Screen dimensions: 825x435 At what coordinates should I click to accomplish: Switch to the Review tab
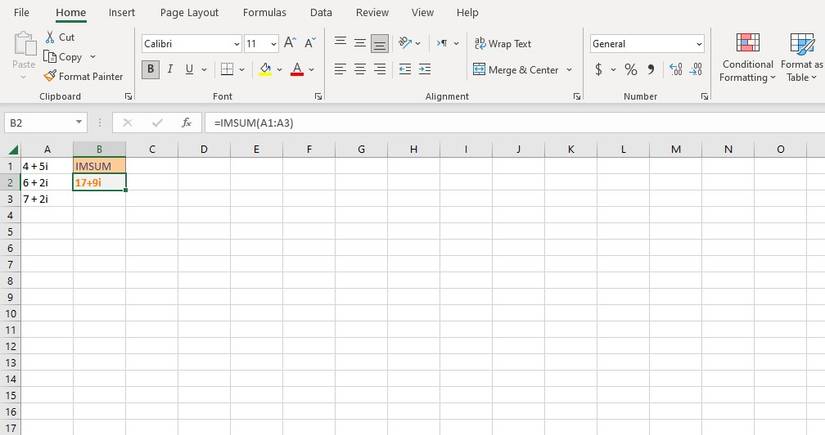click(x=372, y=13)
